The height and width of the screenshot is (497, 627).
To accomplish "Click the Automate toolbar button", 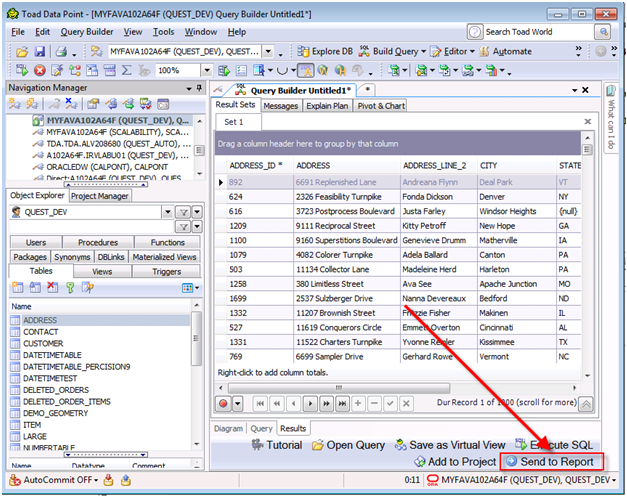I will [505, 52].
